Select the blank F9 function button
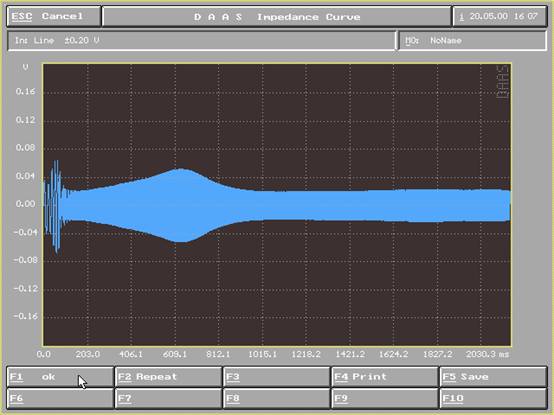 (x=385, y=398)
